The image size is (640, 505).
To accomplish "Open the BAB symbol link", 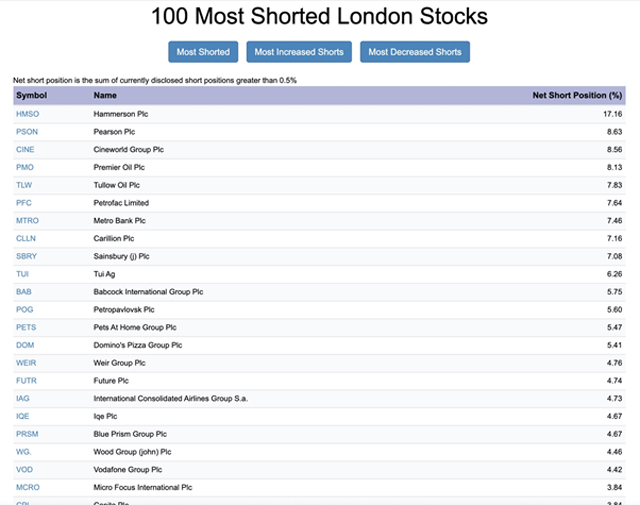I will point(24,292).
